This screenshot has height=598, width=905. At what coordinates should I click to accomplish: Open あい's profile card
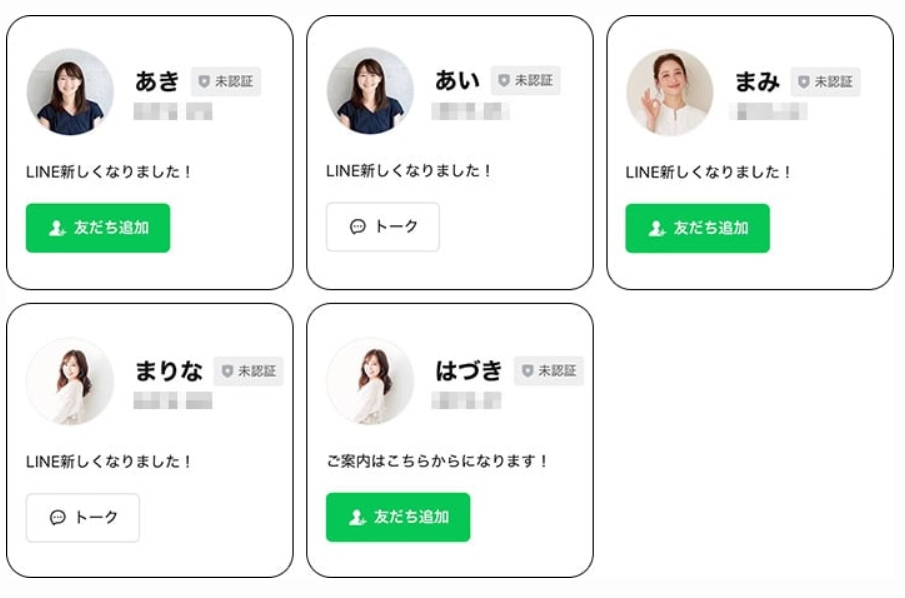click(x=450, y=150)
